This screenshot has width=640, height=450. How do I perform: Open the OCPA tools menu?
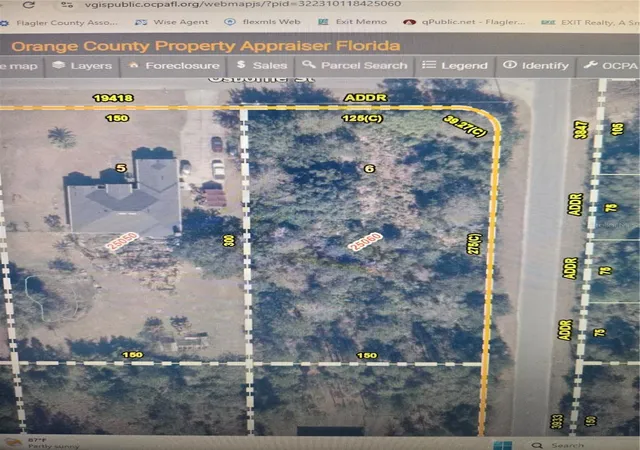click(608, 66)
